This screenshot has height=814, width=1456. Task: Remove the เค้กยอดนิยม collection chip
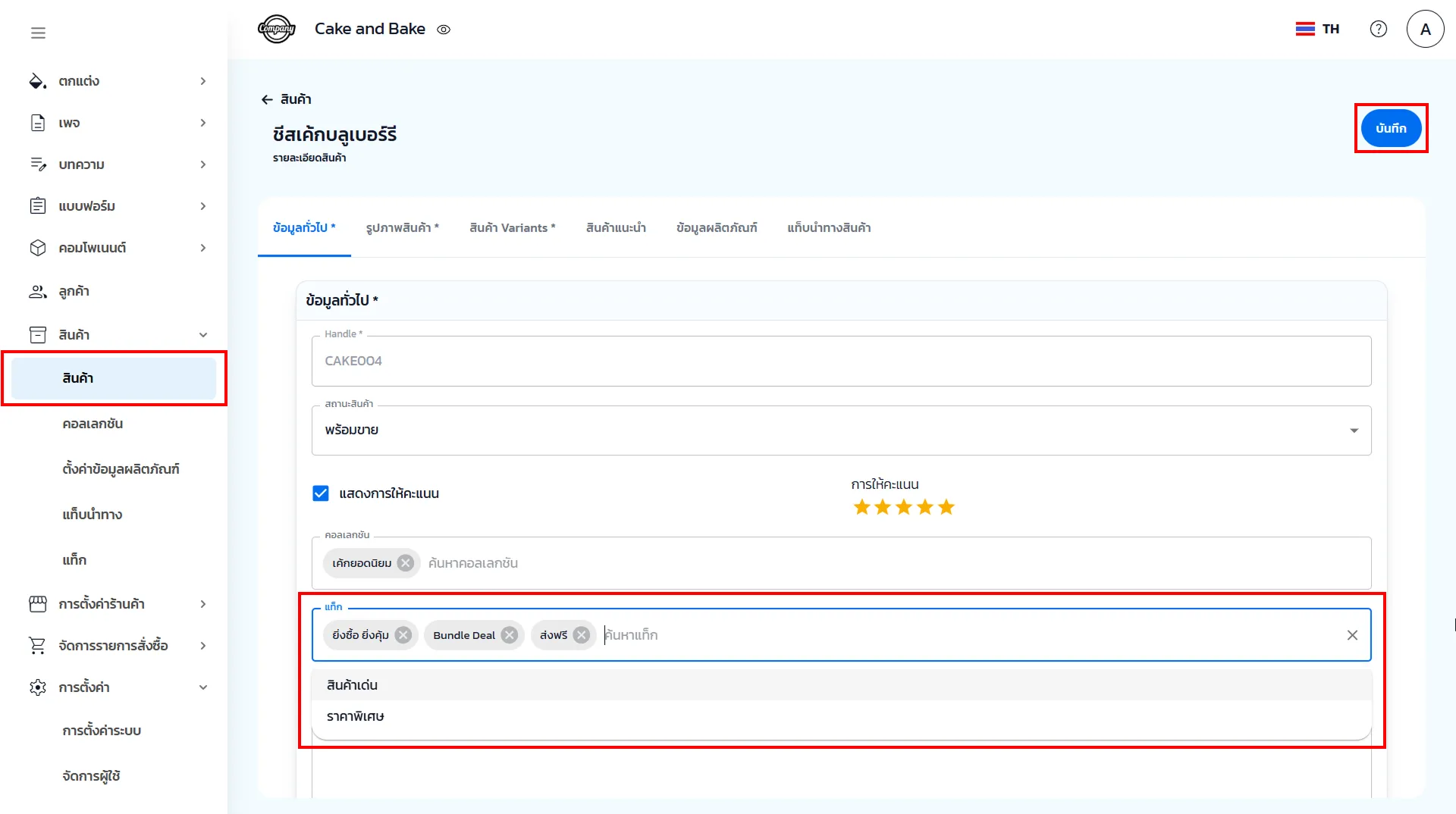406,563
